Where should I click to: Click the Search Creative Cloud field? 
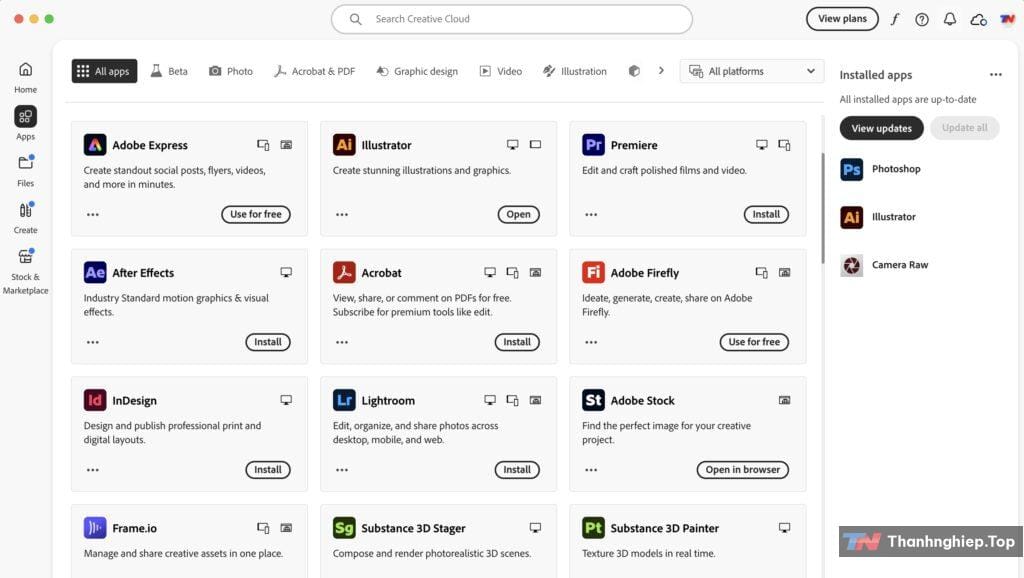512,19
